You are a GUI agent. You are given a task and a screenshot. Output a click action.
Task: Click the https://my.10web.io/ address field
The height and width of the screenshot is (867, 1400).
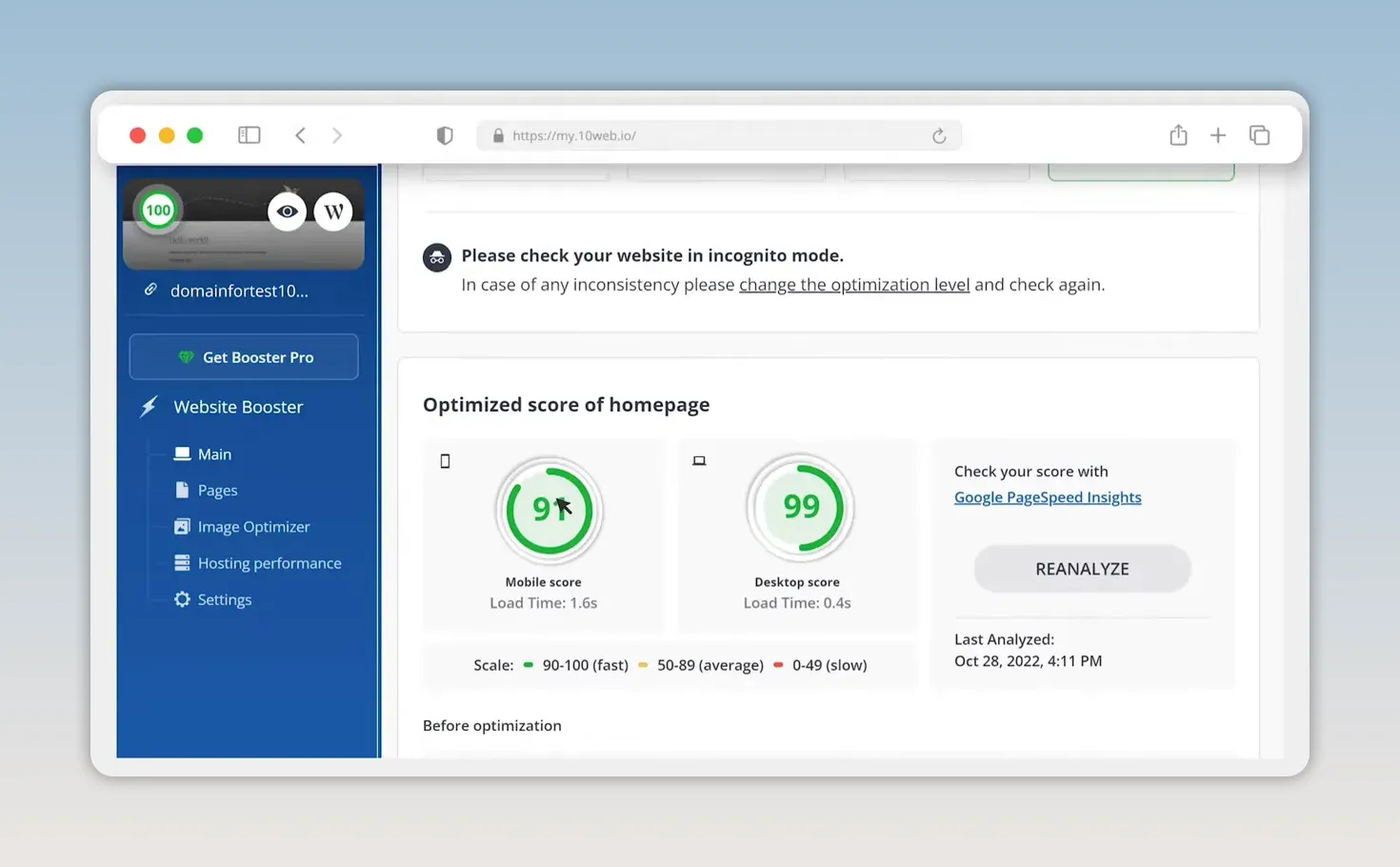tap(719, 135)
